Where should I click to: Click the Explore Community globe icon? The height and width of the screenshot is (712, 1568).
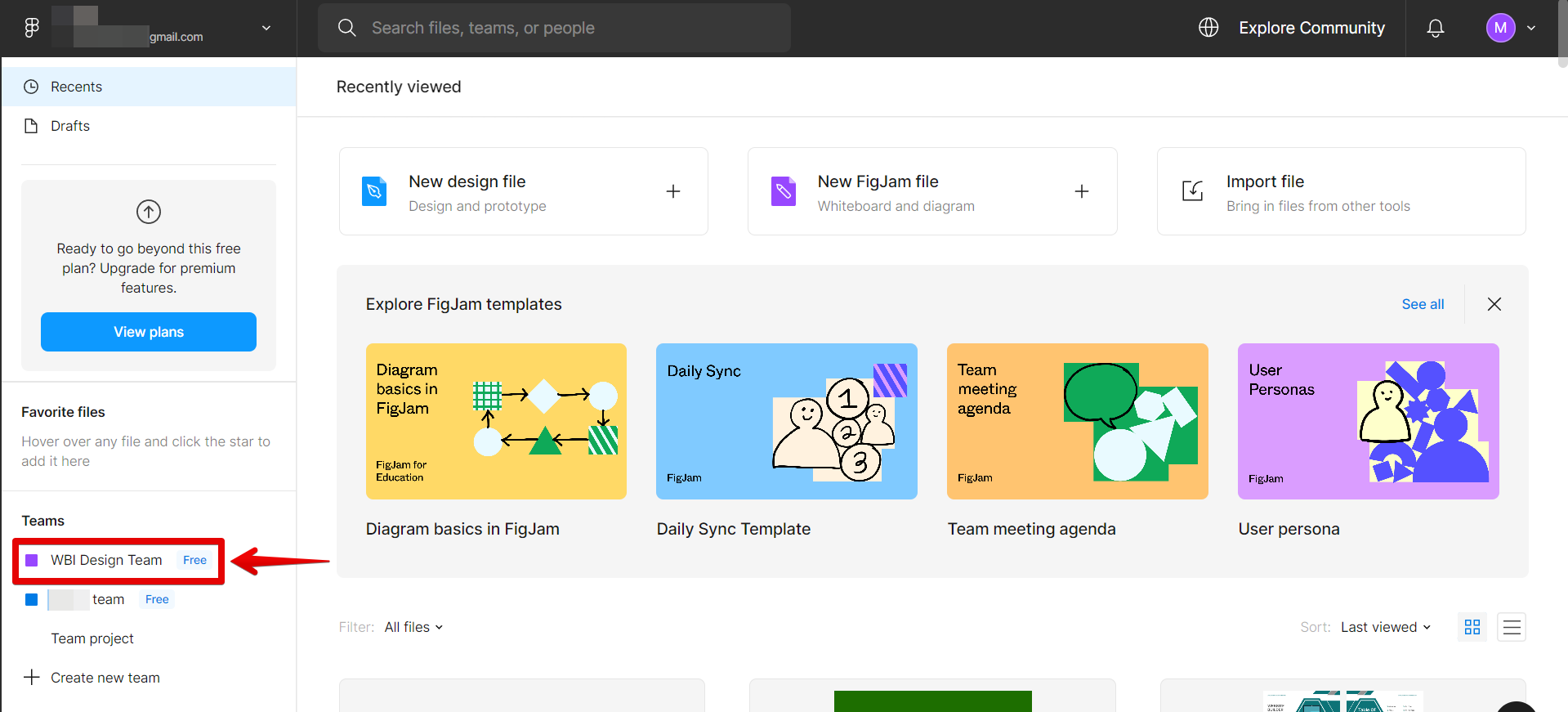pyautogui.click(x=1208, y=28)
